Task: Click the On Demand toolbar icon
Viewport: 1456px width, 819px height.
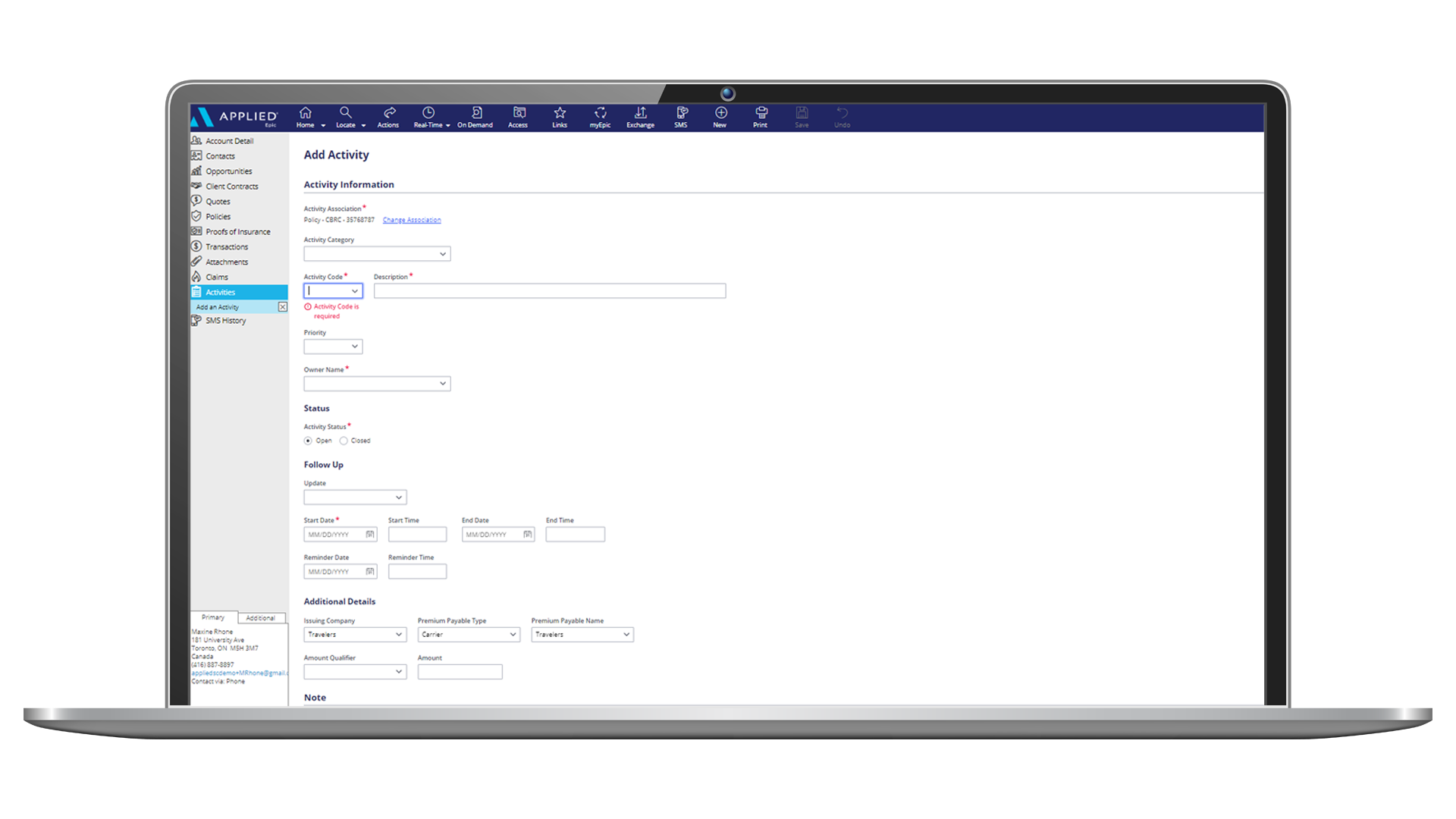Action: (476, 113)
